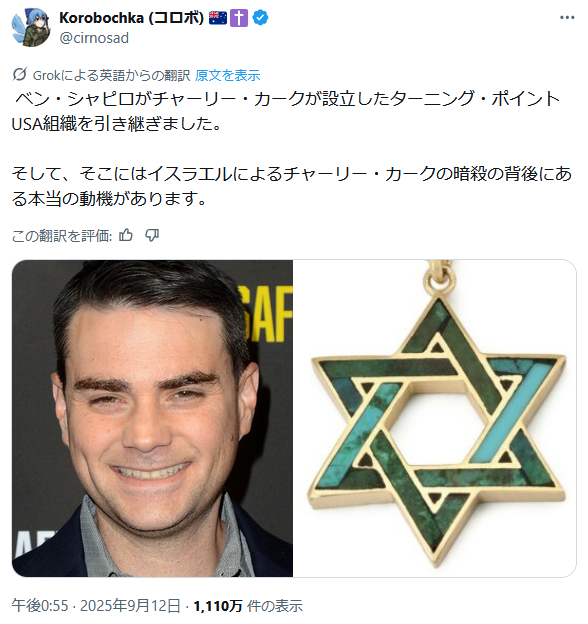The width and height of the screenshot is (588, 624).
Task: Click the first paragraph of the post text
Action: (286, 111)
